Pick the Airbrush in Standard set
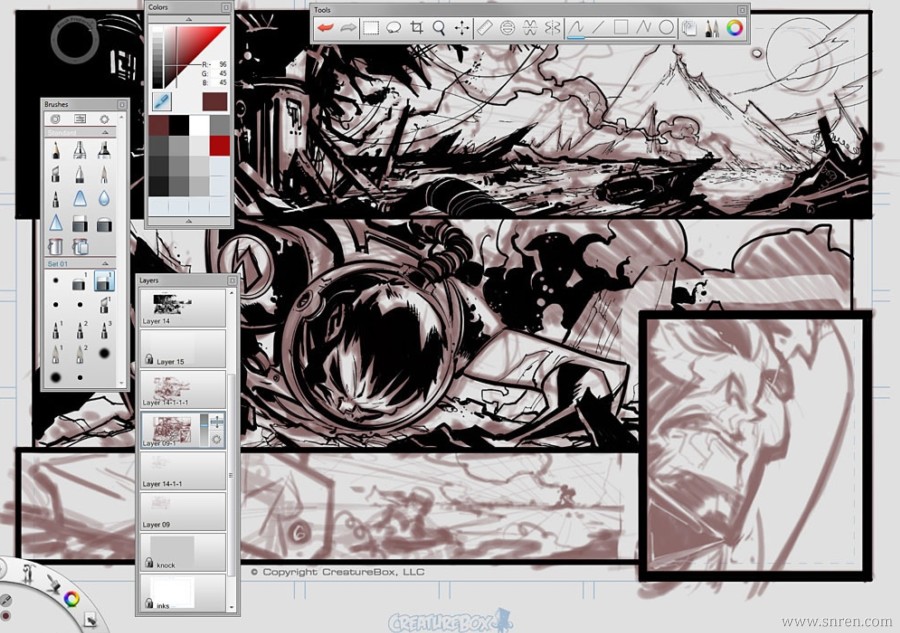 (x=80, y=150)
